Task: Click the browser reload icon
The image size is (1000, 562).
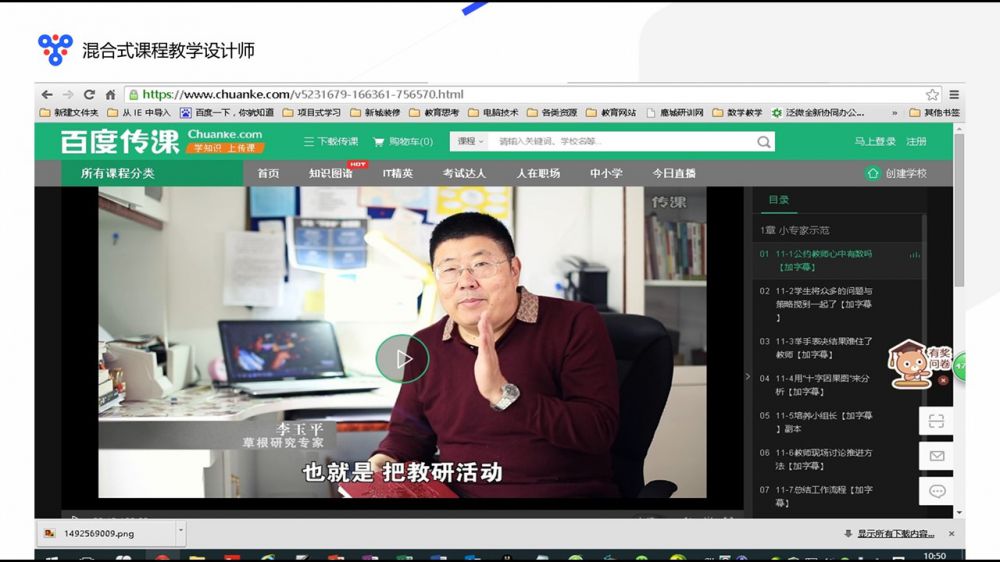Action: pyautogui.click(x=89, y=94)
